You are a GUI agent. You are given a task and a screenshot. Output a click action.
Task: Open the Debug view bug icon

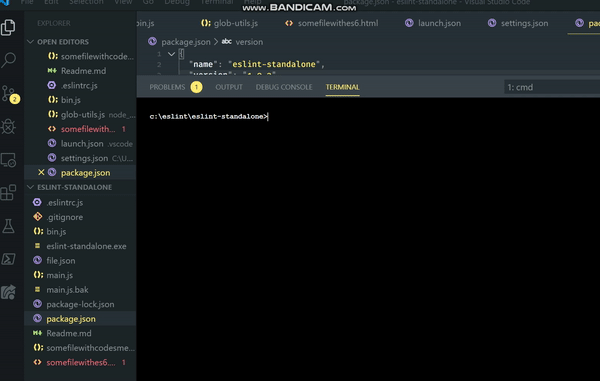pos(8,127)
